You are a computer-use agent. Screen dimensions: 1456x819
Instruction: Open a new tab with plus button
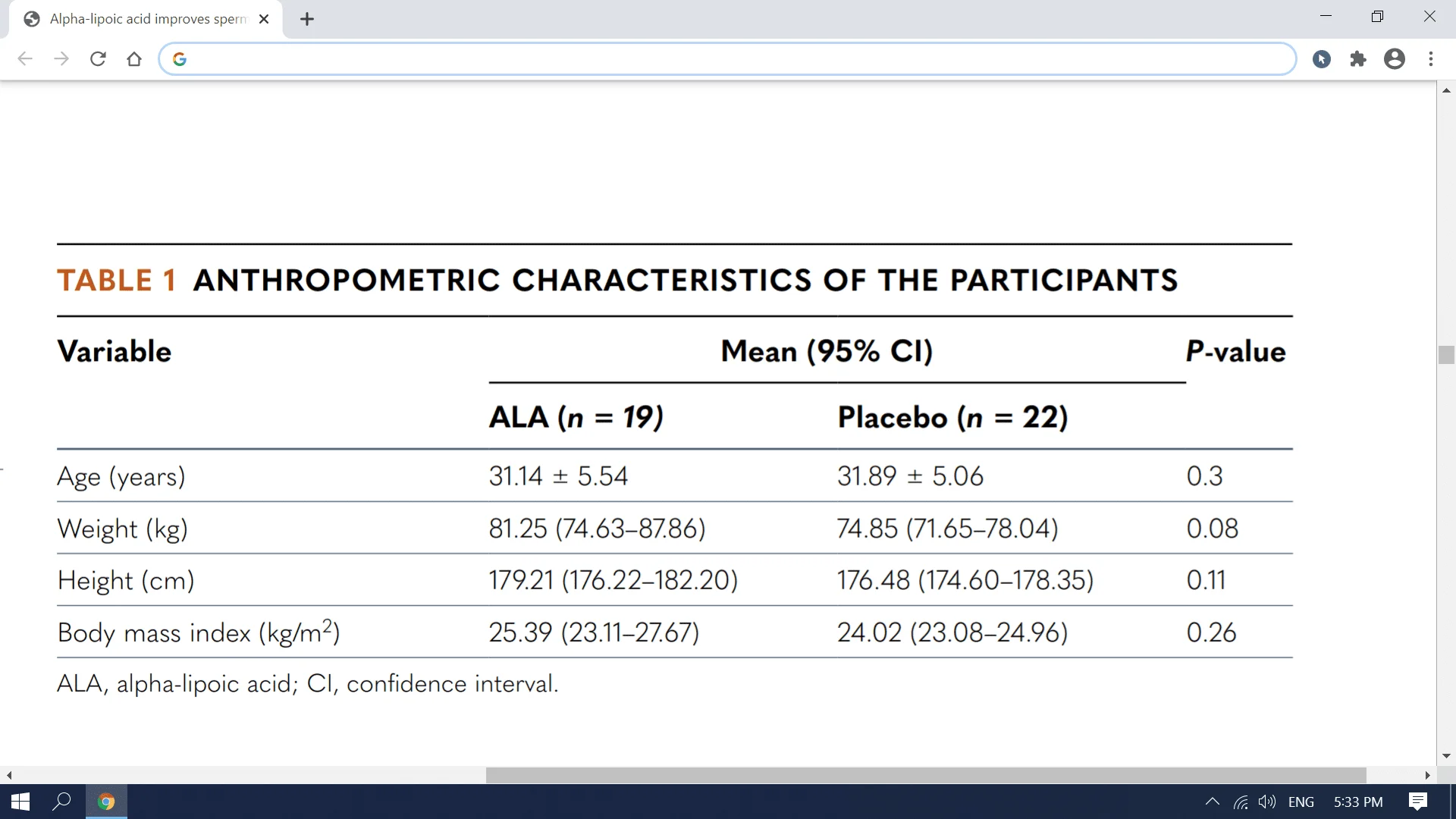(x=307, y=19)
